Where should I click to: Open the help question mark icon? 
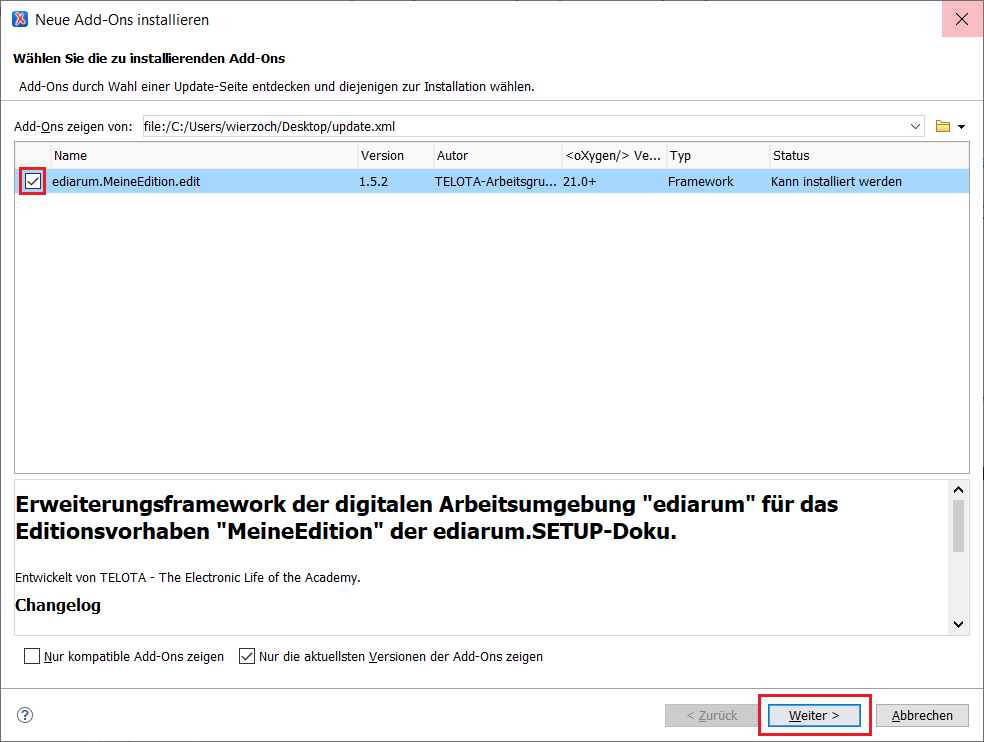25,715
